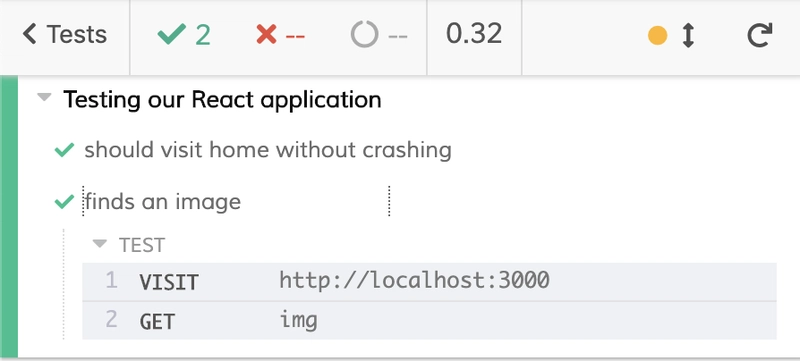Viewport: 800px width, 361px height.
Task: Rerun all tests with reload icon
Action: tap(760, 35)
